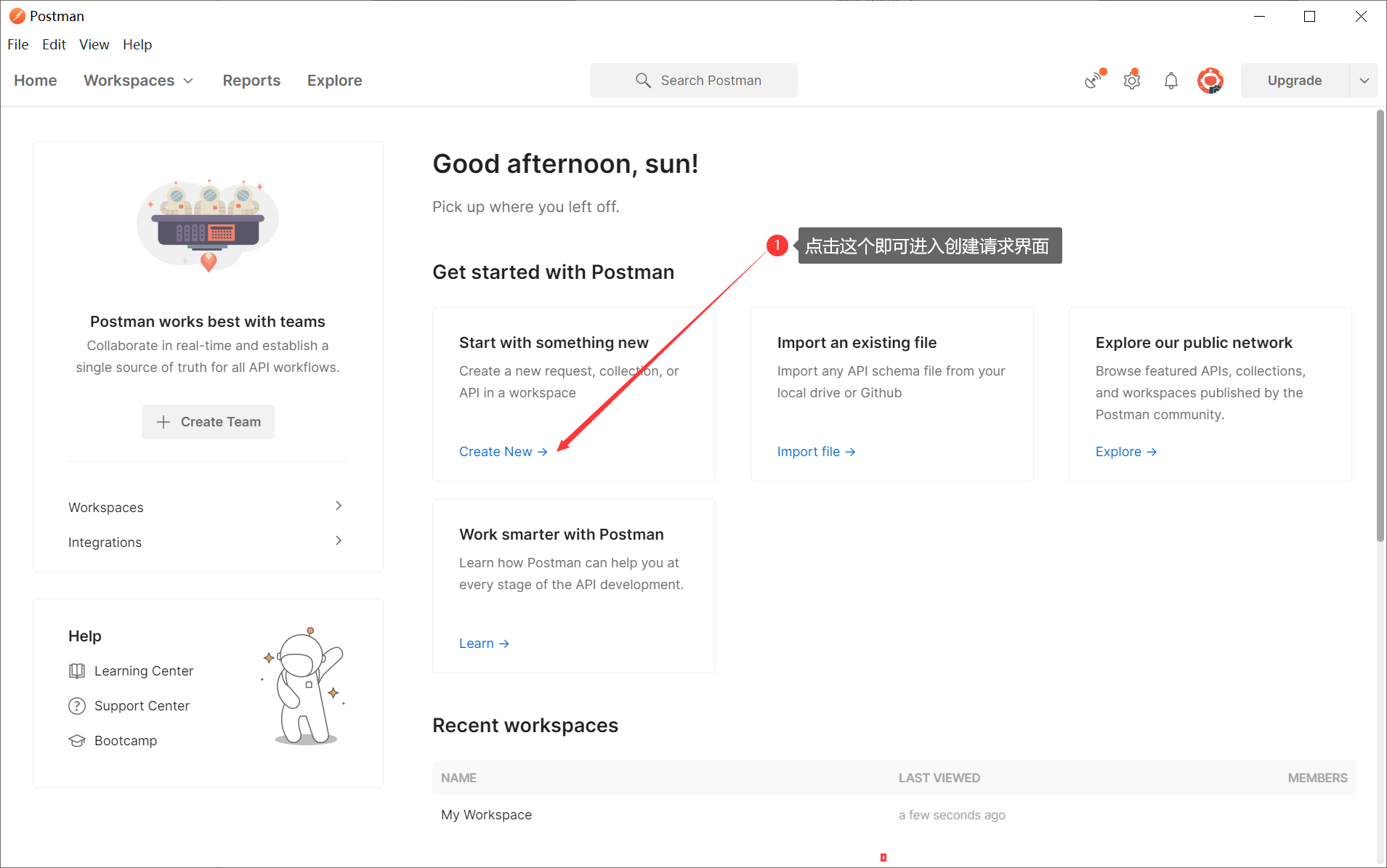Click the Import file link
Image resolution: width=1387 pixels, height=868 pixels.
pyautogui.click(x=817, y=452)
